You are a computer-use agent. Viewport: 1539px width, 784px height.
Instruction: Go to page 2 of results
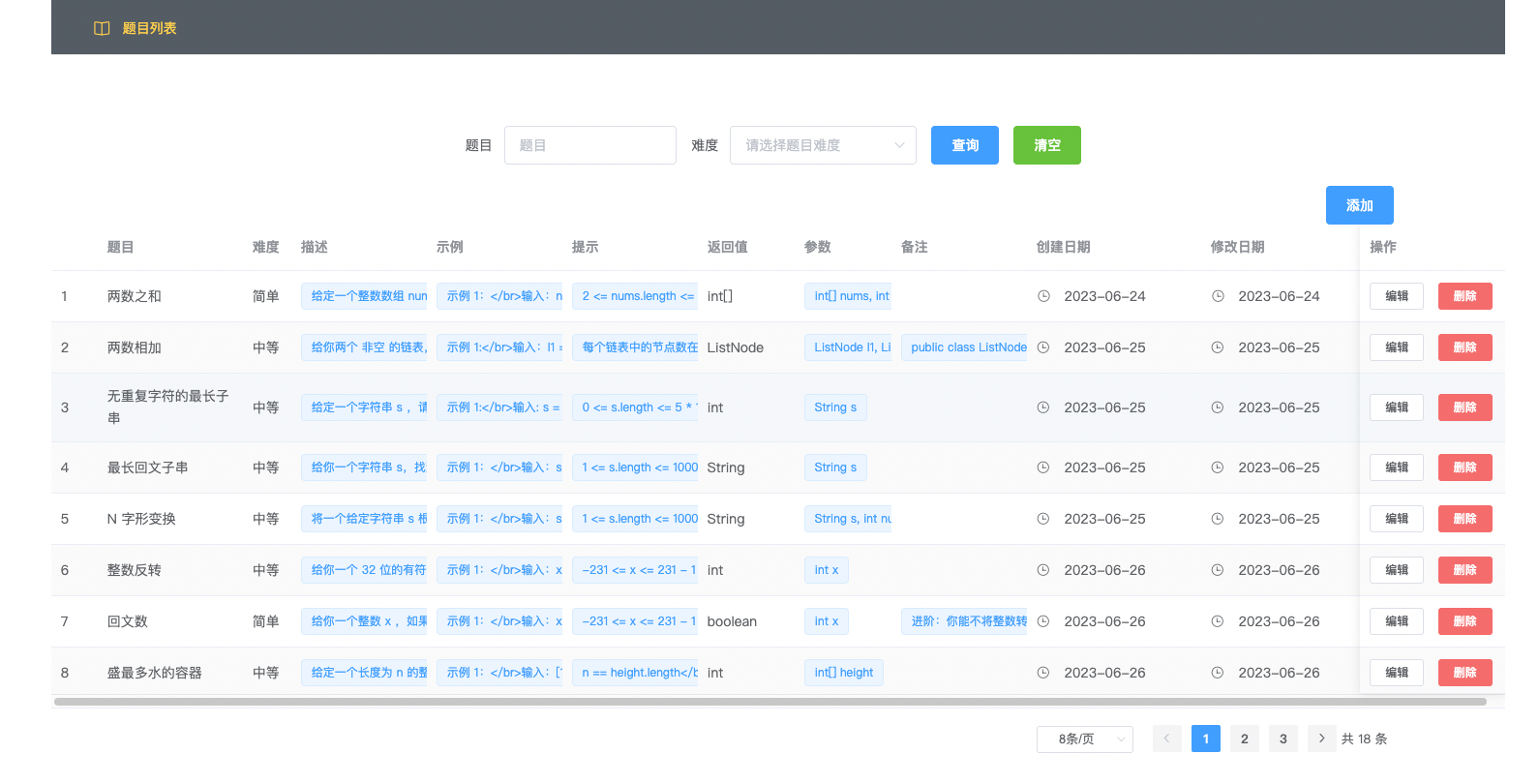click(x=1244, y=739)
